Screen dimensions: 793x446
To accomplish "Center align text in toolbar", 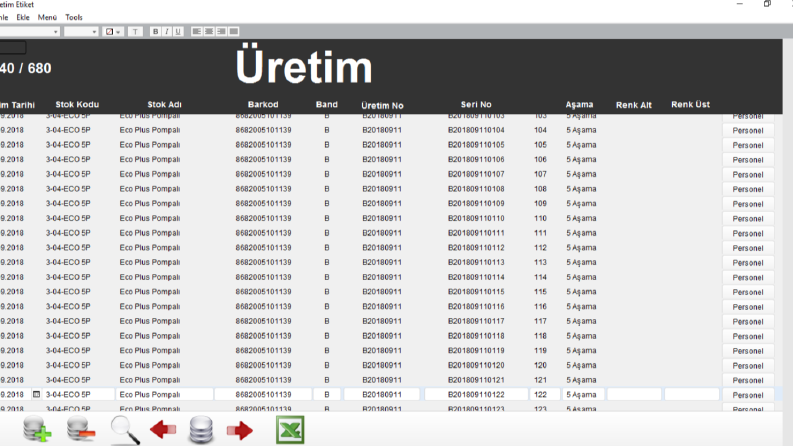I will pos(209,31).
